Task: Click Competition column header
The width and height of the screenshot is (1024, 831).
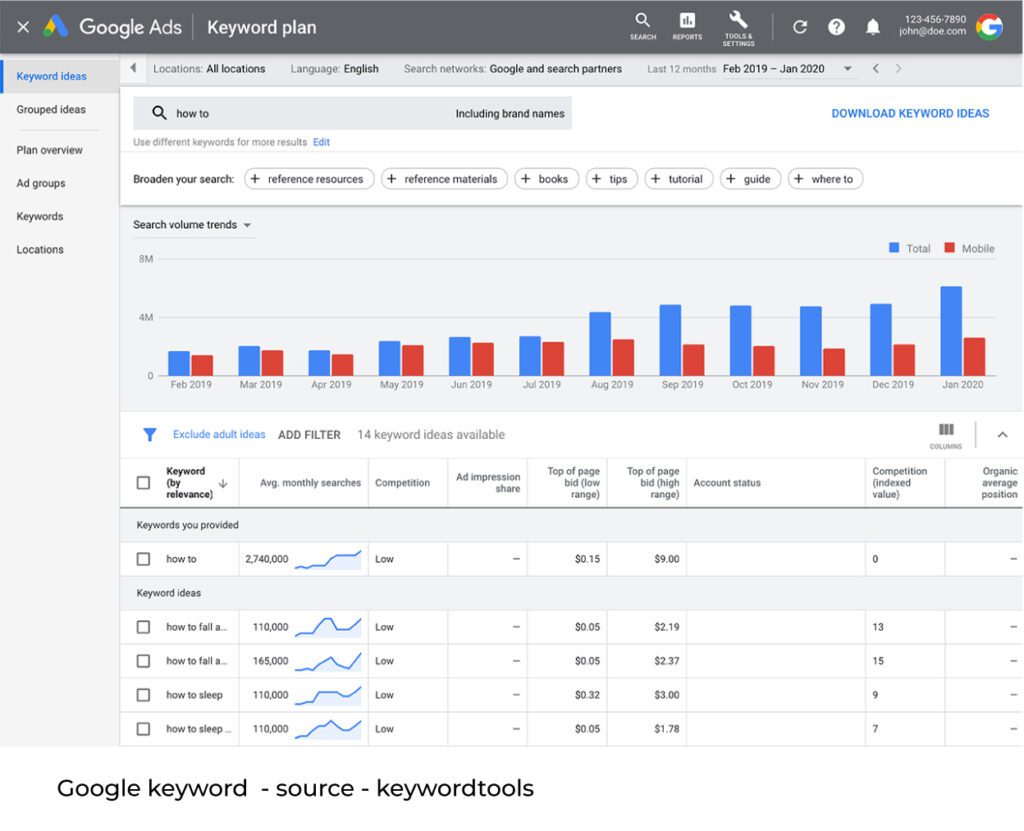Action: (402, 483)
